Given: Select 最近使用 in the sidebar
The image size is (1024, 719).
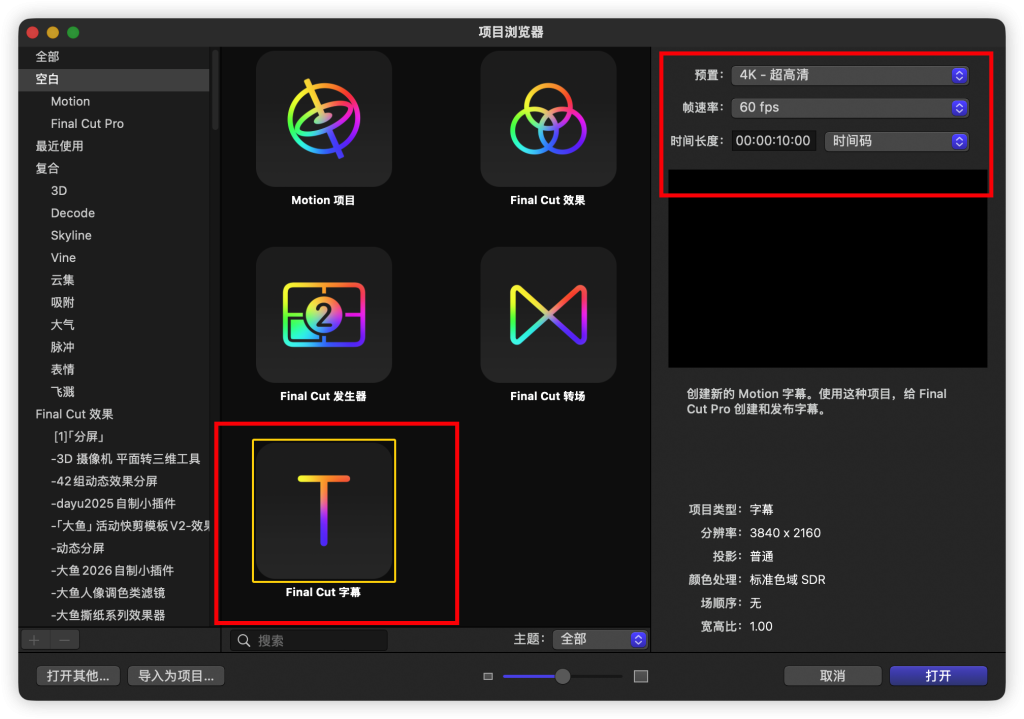Looking at the screenshot, I should coord(60,146).
